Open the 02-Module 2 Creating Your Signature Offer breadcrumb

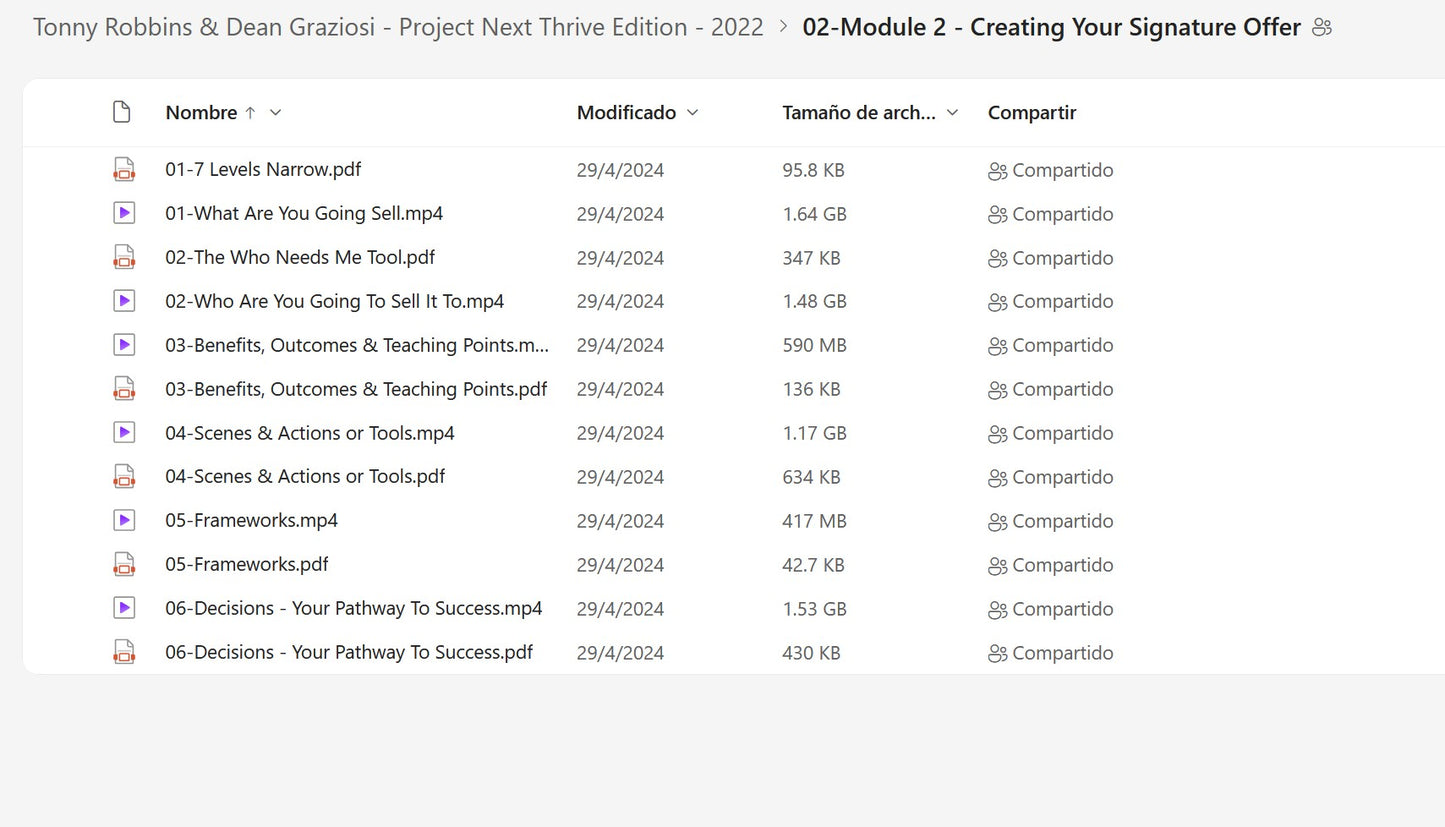(1051, 27)
